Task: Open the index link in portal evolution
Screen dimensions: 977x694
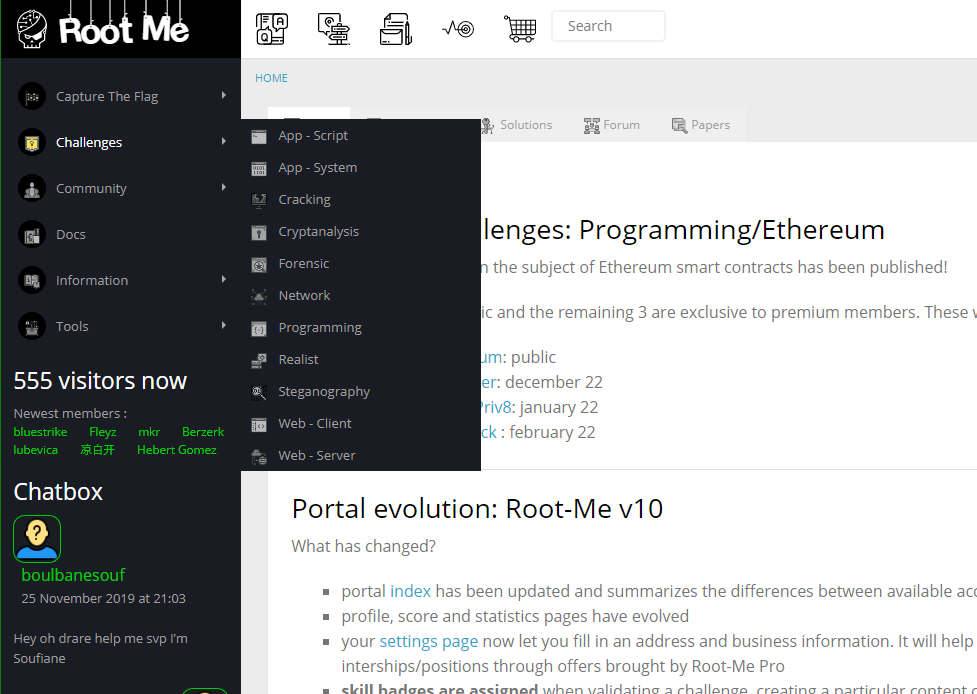Action: click(410, 591)
